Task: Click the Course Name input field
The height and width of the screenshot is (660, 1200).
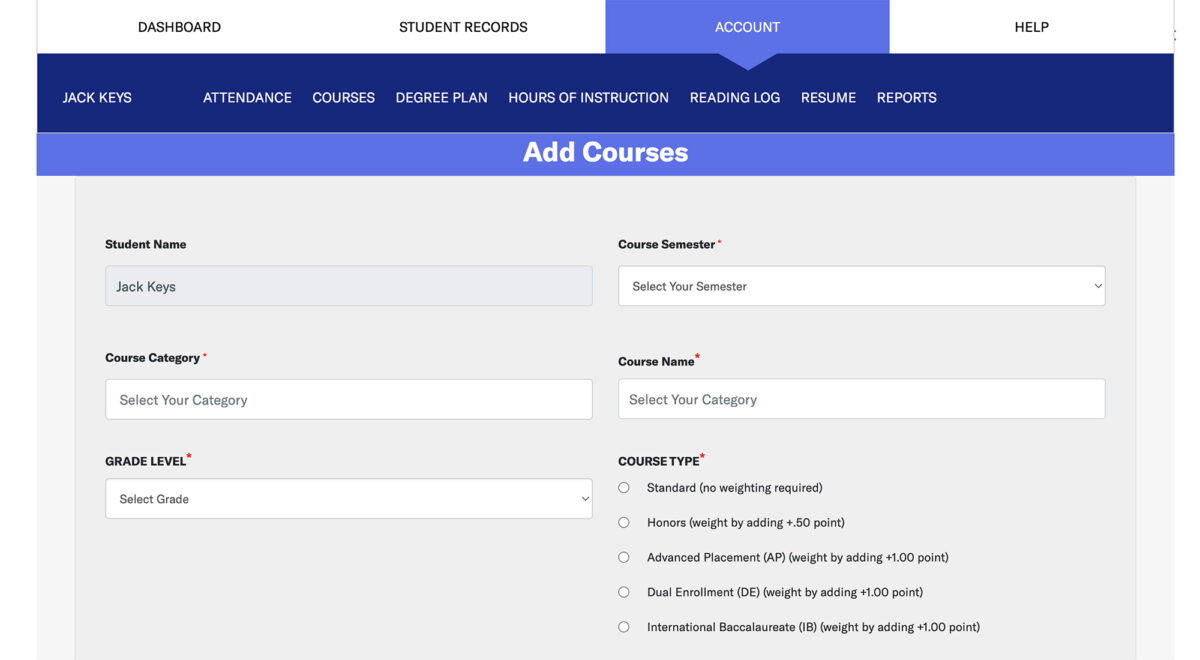Action: point(861,399)
